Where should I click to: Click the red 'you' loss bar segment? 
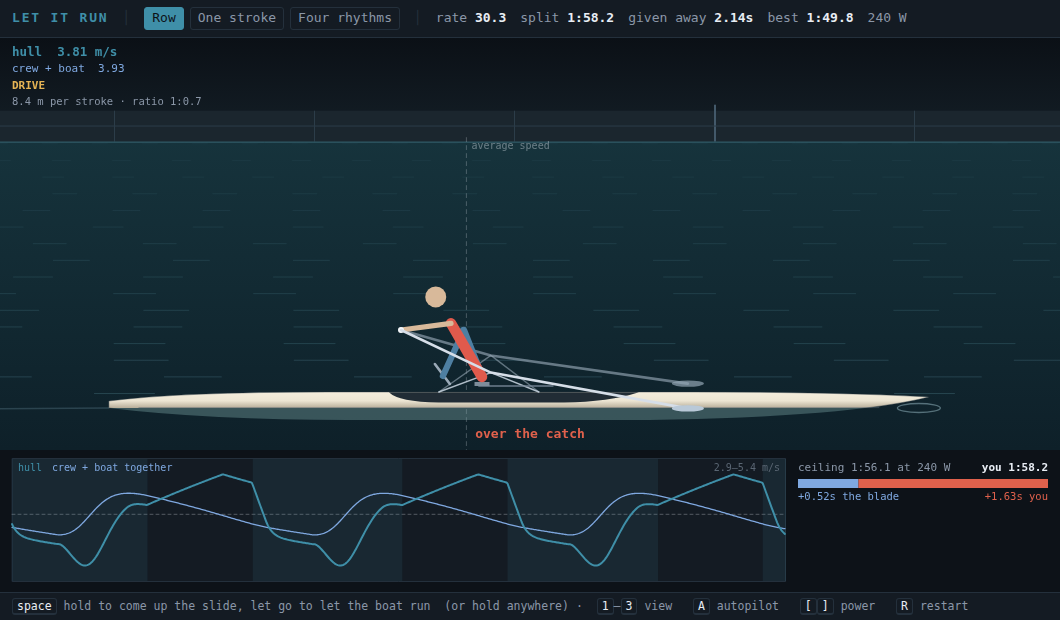point(953,483)
